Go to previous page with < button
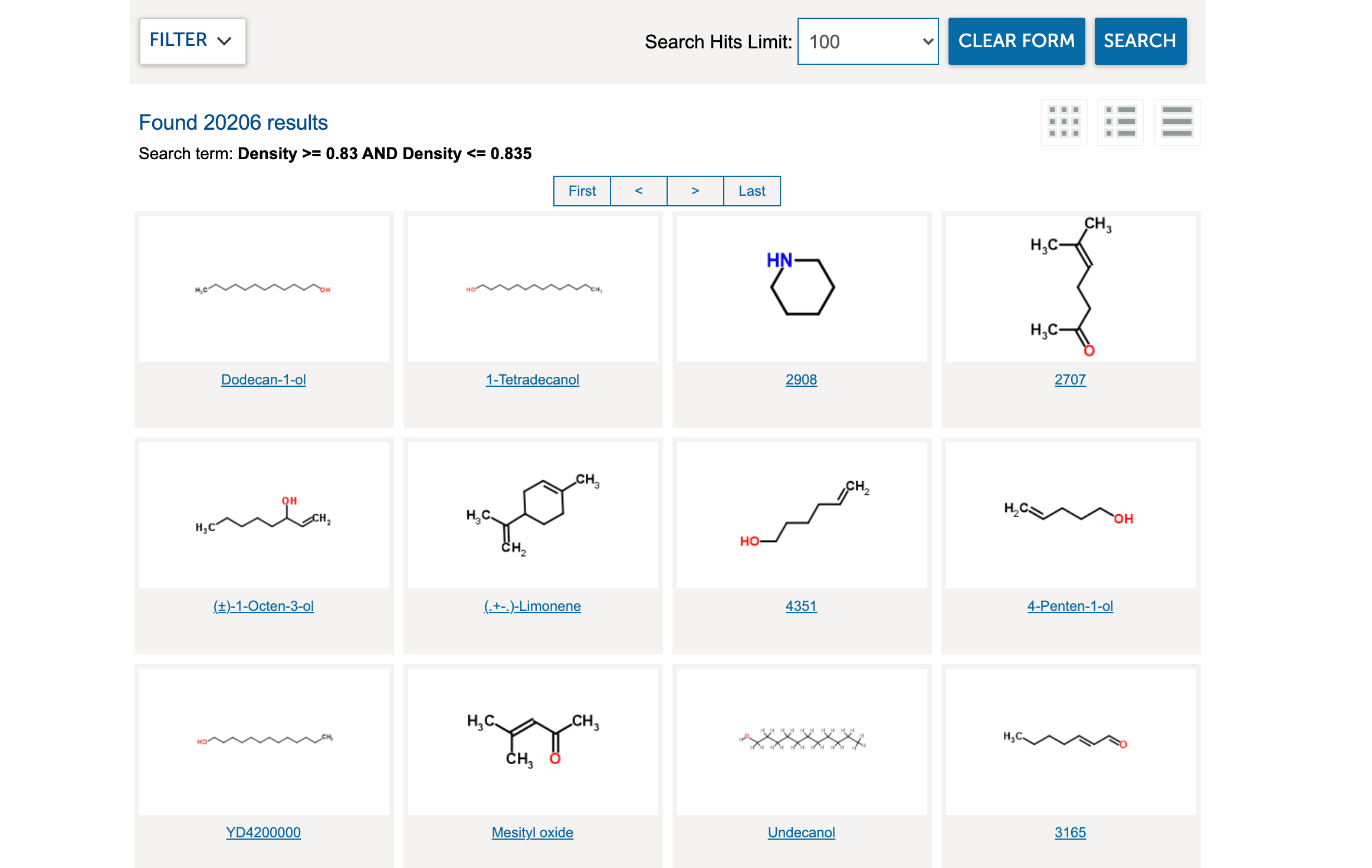Viewport: 1372px width, 868px height. tap(639, 191)
